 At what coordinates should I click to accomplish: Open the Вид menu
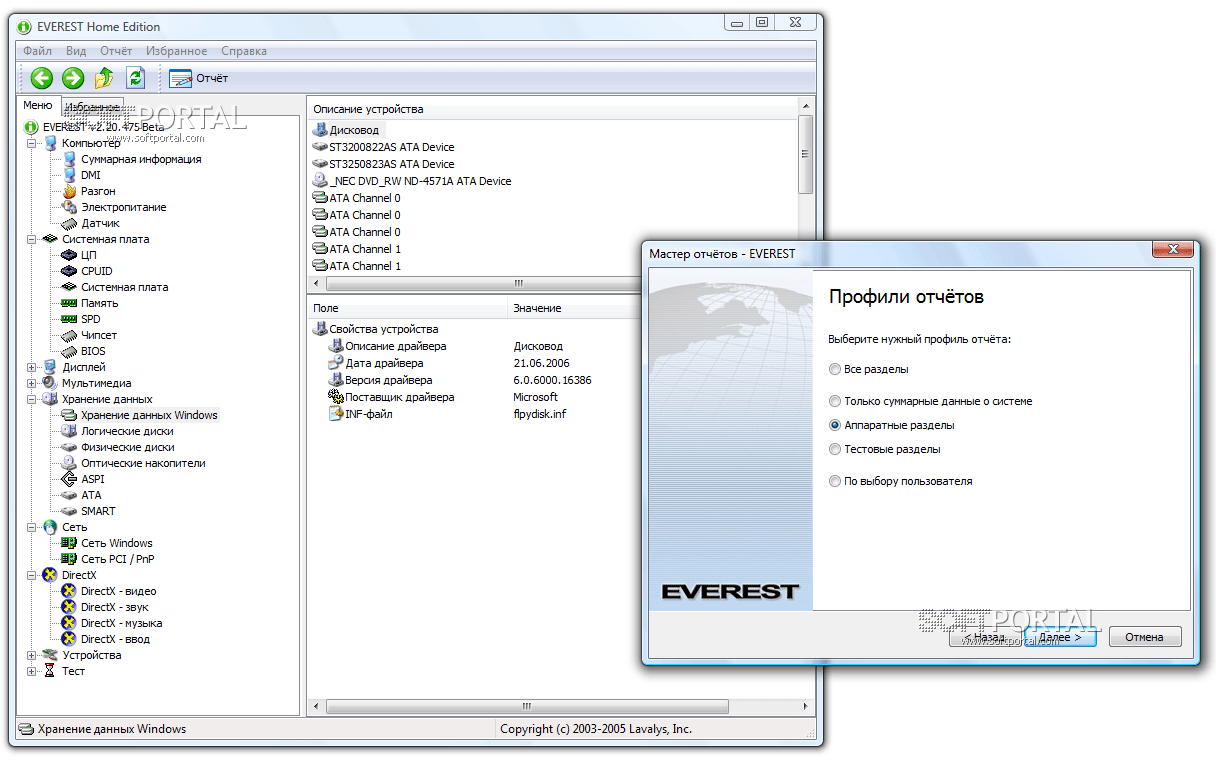pos(76,51)
